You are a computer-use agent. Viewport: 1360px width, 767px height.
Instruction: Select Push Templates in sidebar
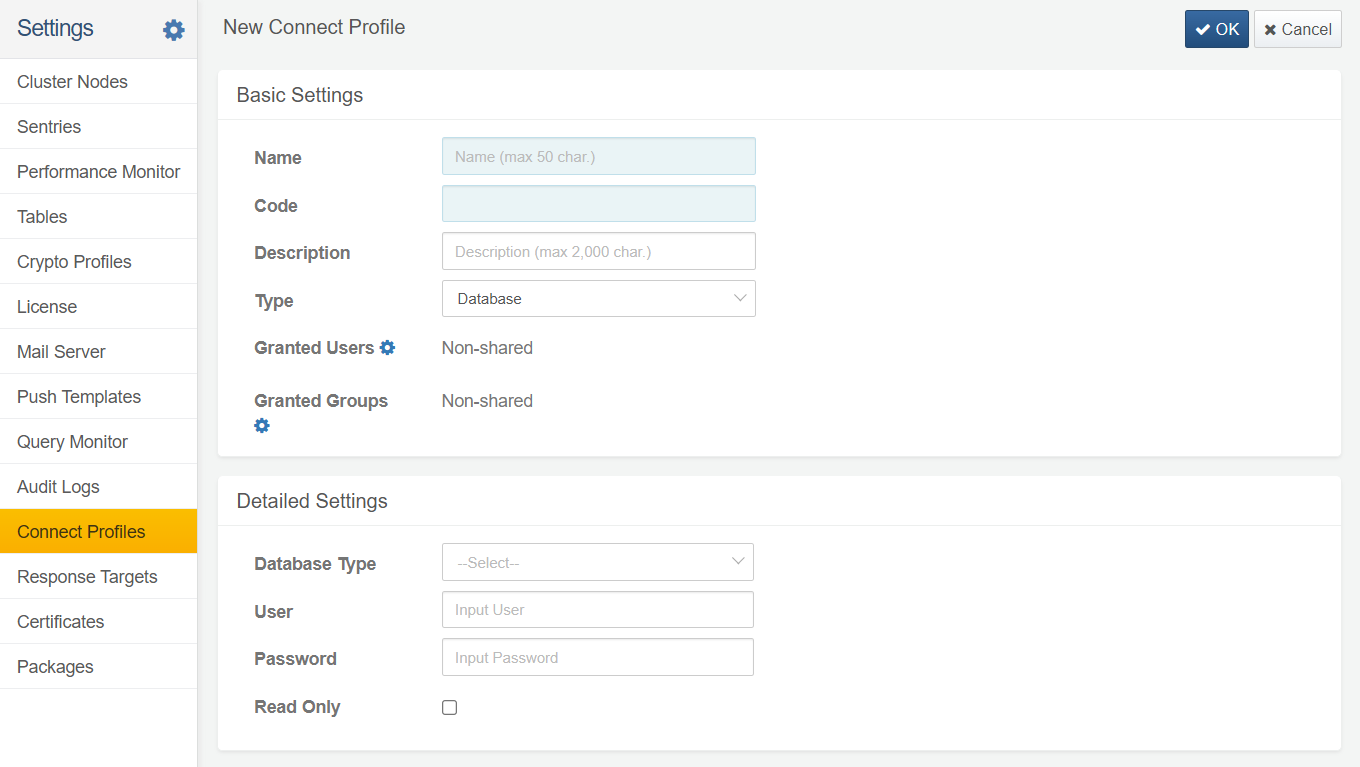(99, 397)
